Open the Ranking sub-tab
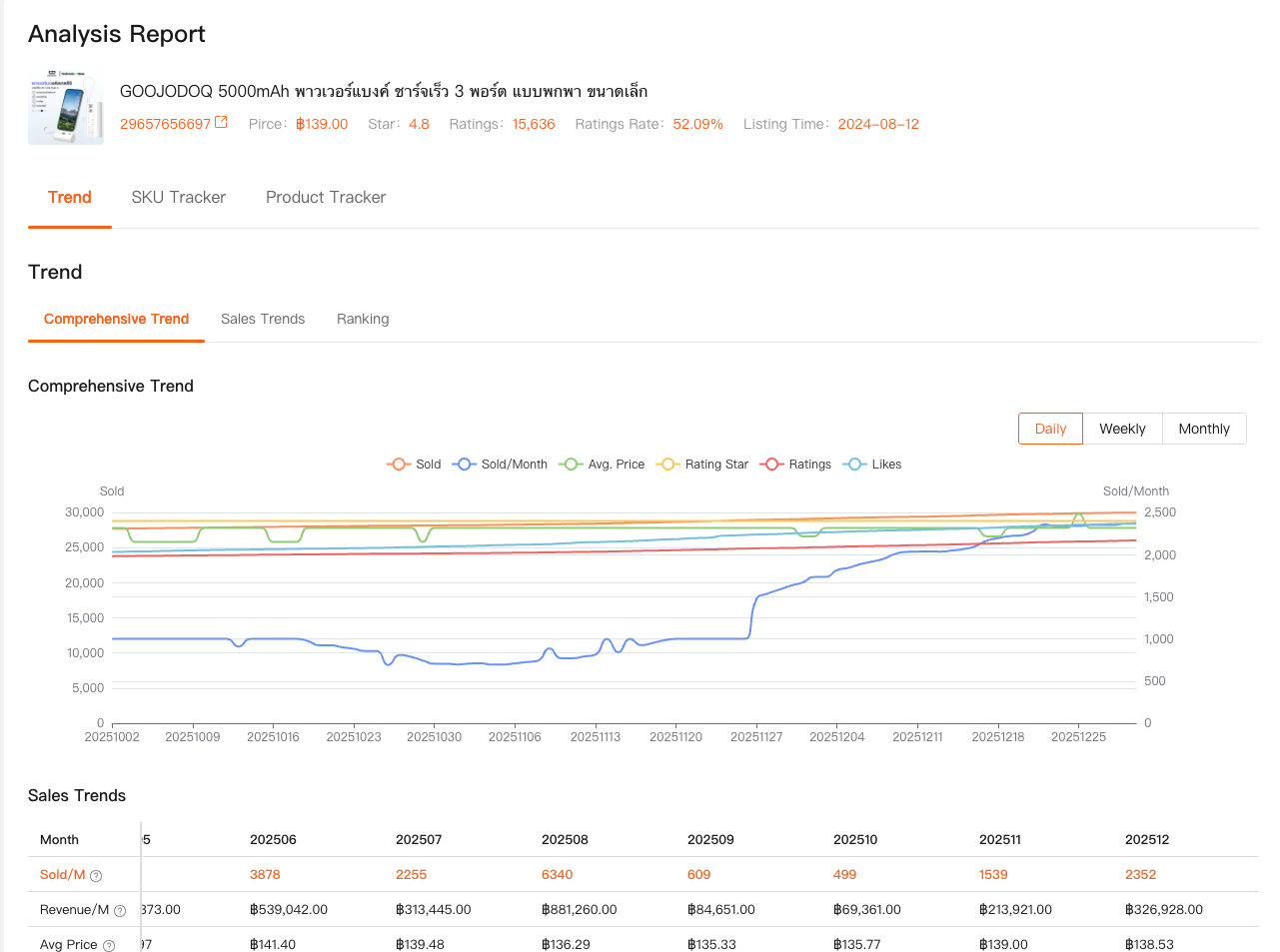Viewport: 1280px width, 952px height. (363, 320)
